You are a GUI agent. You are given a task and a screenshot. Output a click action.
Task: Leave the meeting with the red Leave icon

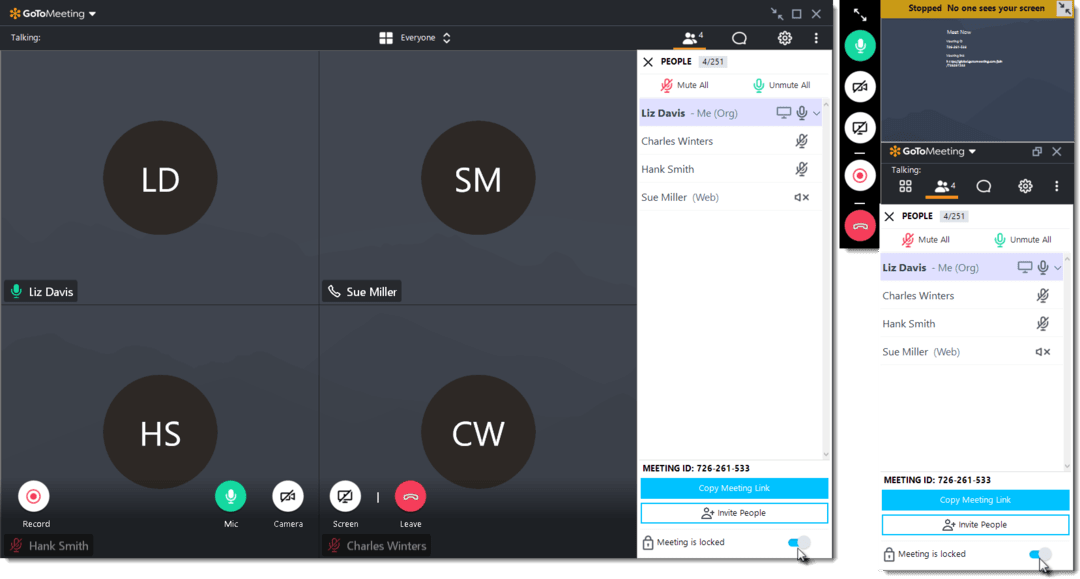[410, 496]
